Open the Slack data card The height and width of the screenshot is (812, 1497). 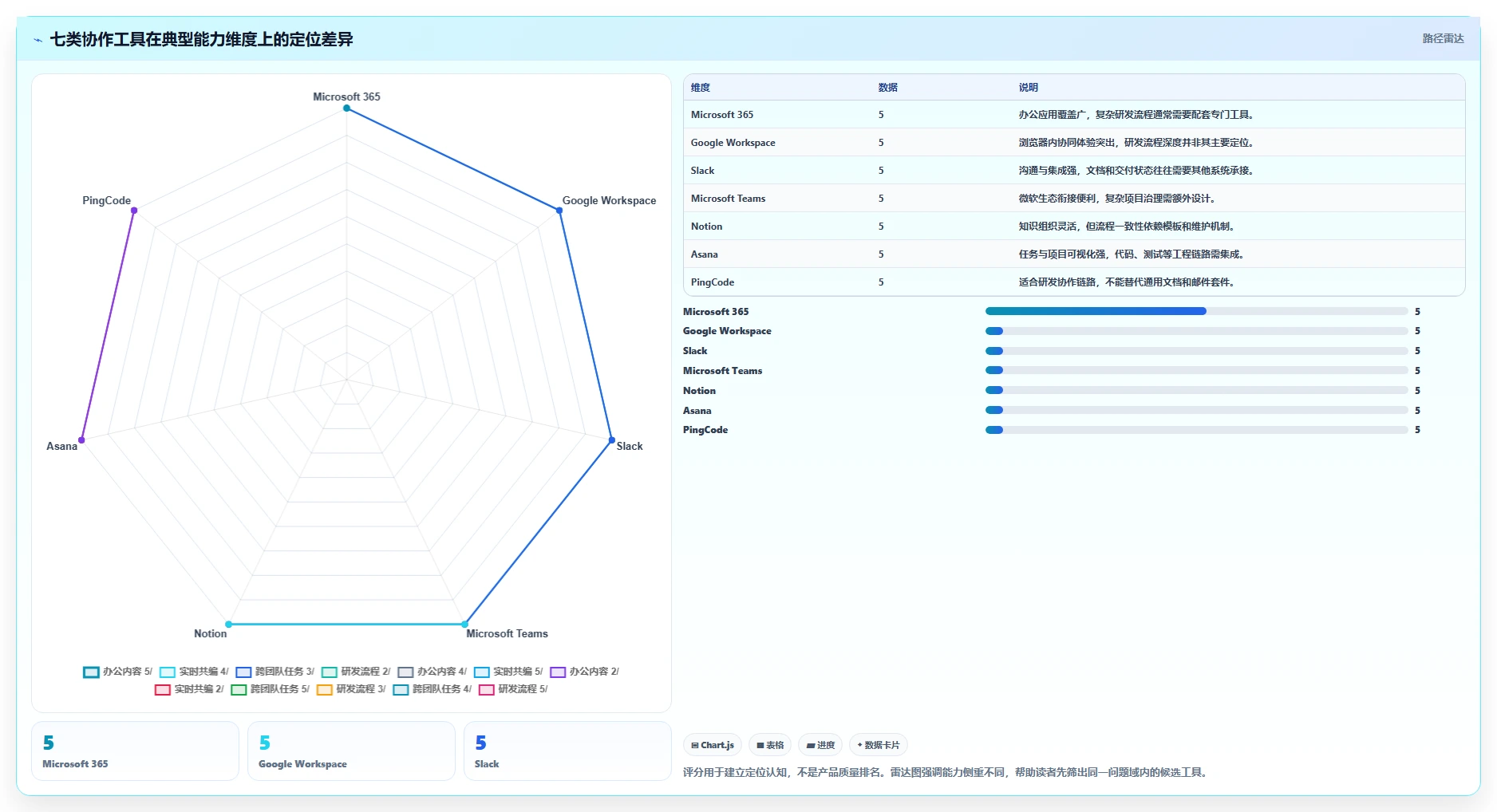click(x=567, y=751)
